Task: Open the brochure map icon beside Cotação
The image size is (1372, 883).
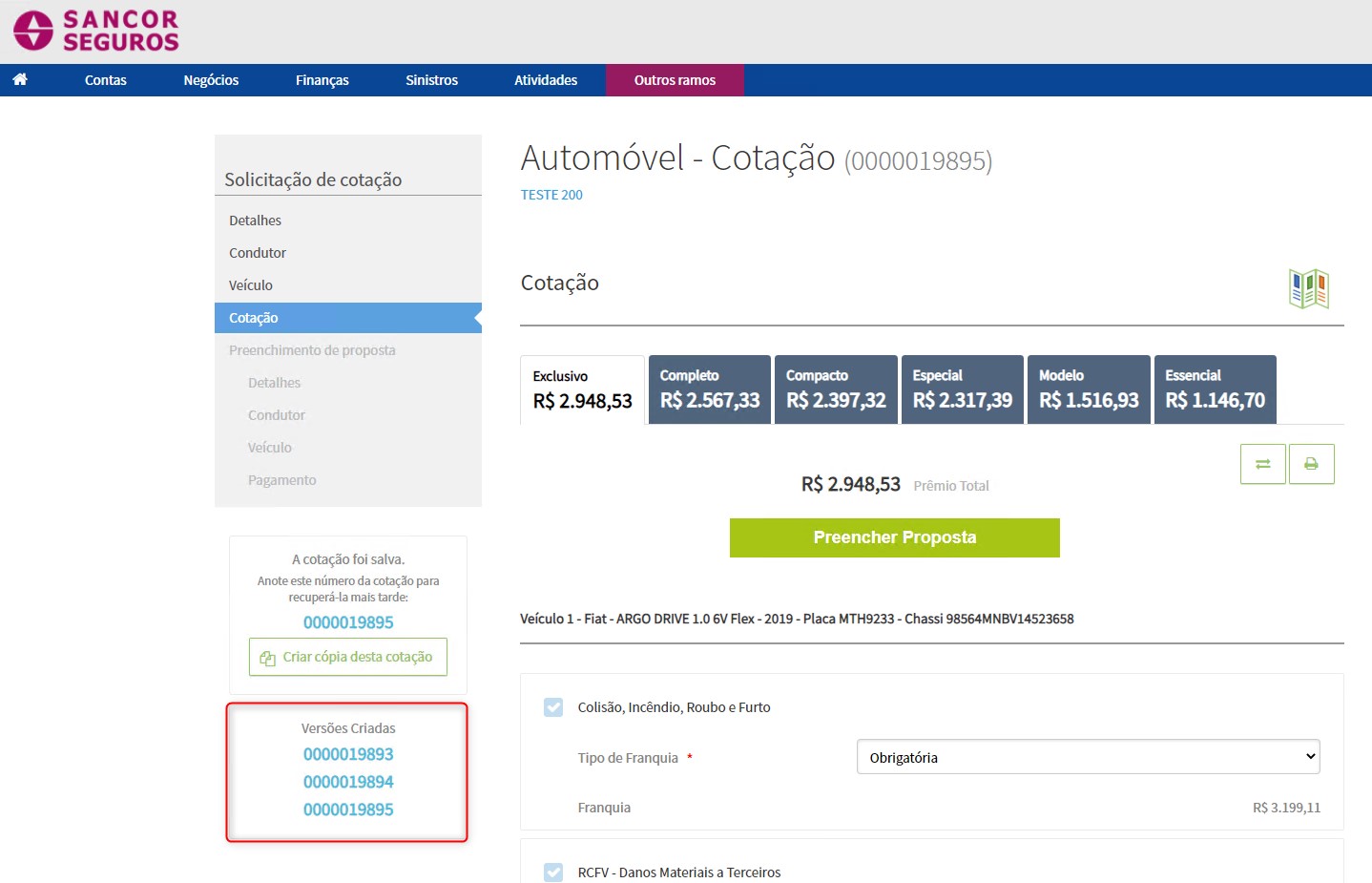Action: point(1309,288)
